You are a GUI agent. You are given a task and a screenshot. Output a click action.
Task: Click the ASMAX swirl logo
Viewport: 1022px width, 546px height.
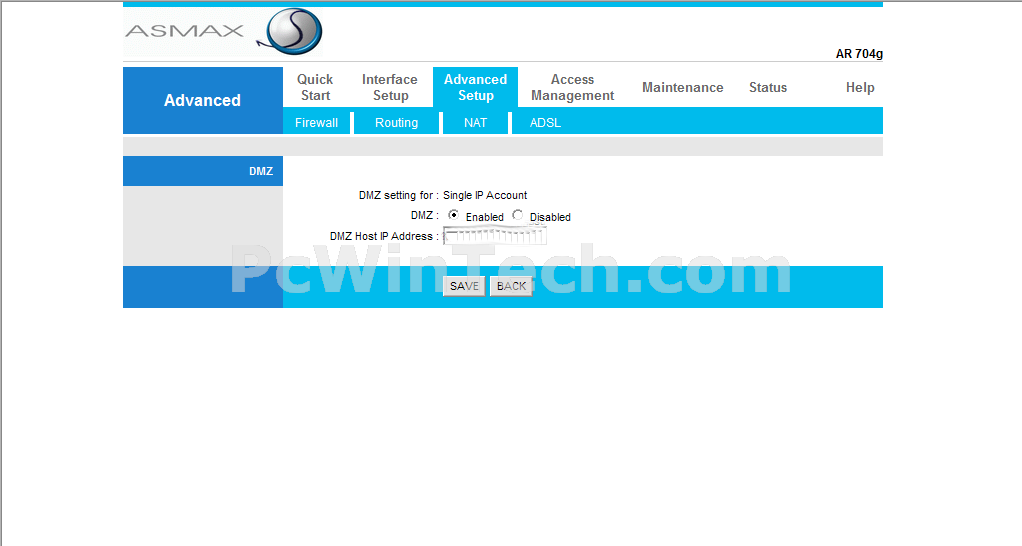pyautogui.click(x=291, y=31)
